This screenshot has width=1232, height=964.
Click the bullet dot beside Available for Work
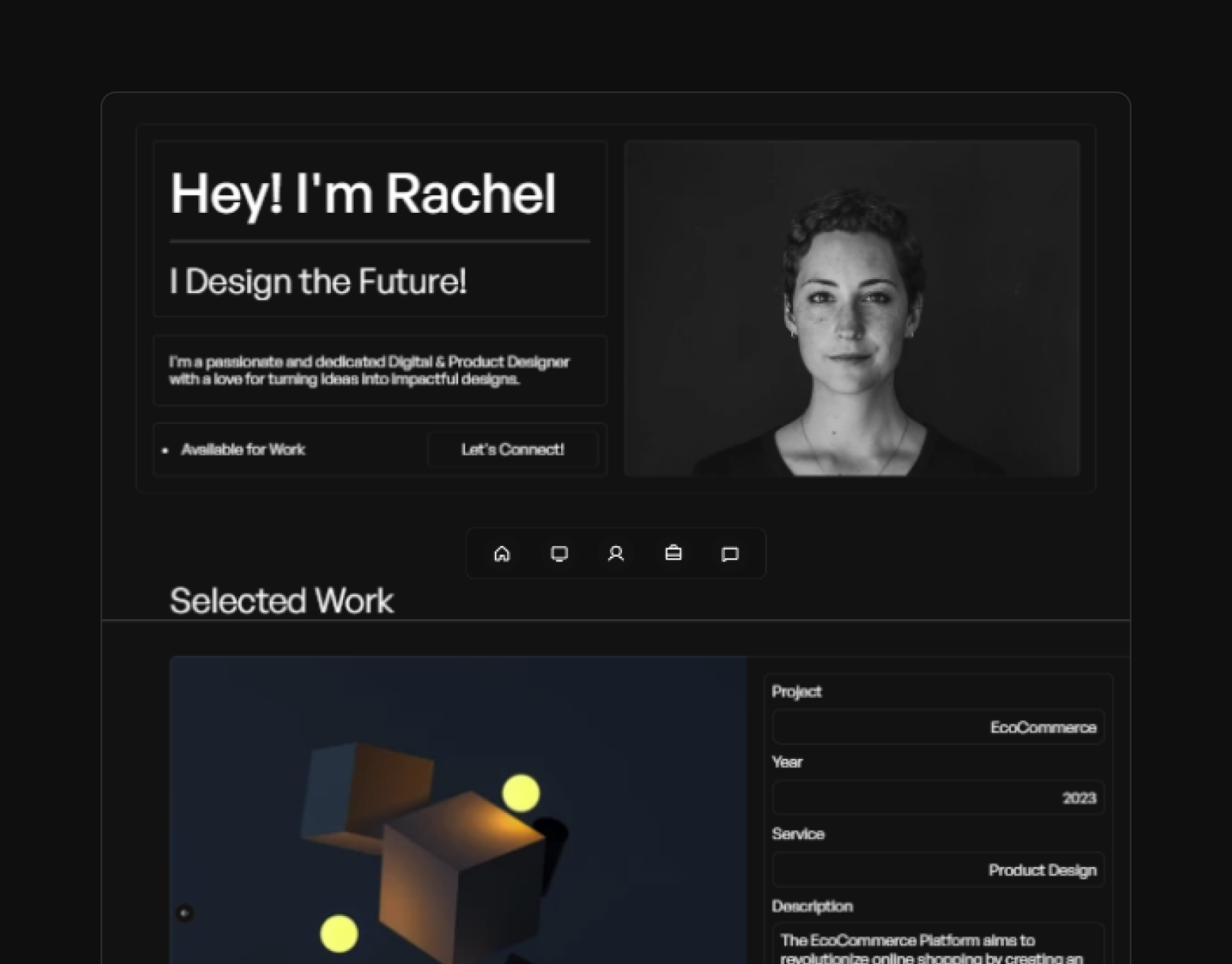point(165,451)
